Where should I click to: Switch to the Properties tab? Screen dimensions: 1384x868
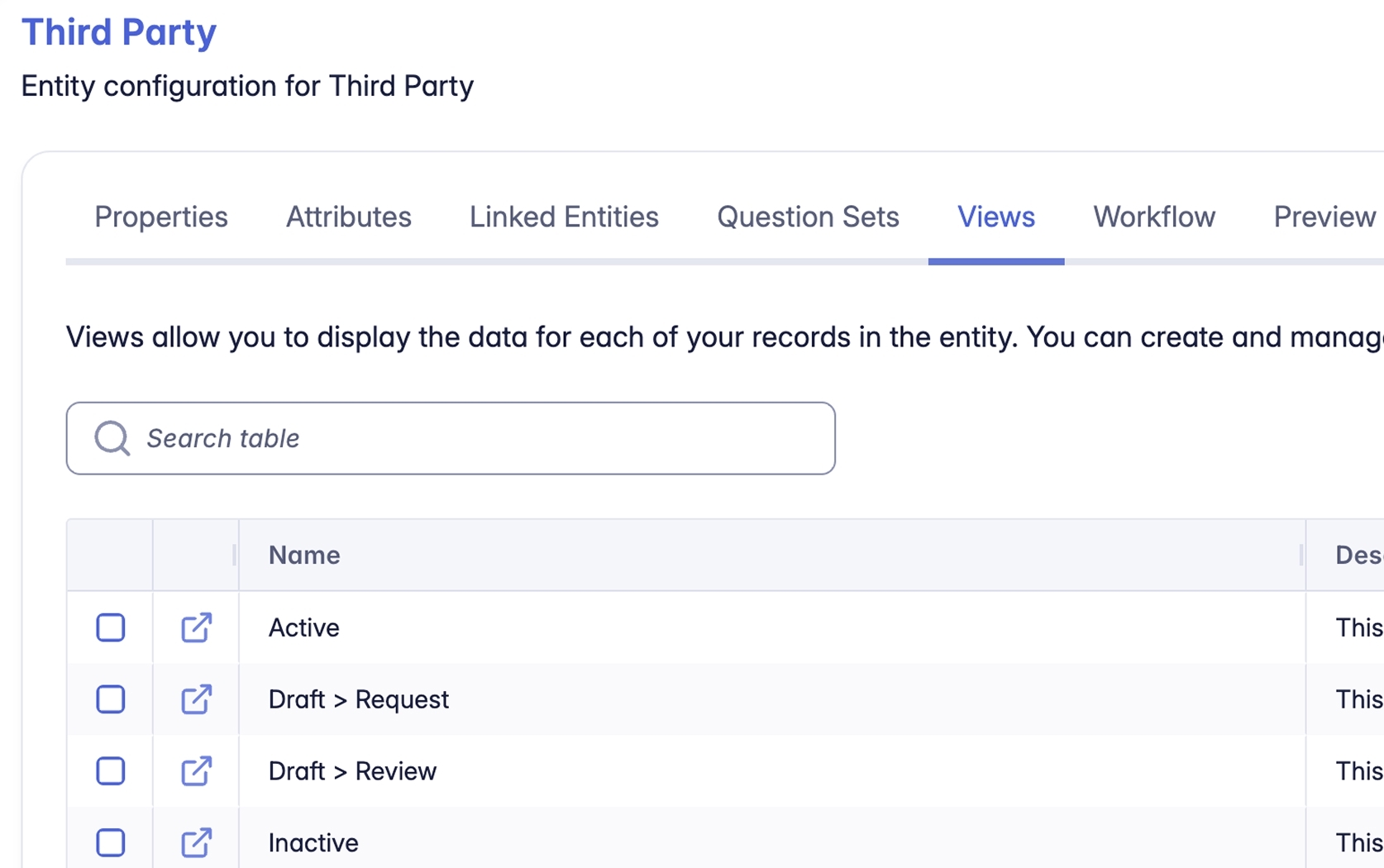[x=160, y=217]
